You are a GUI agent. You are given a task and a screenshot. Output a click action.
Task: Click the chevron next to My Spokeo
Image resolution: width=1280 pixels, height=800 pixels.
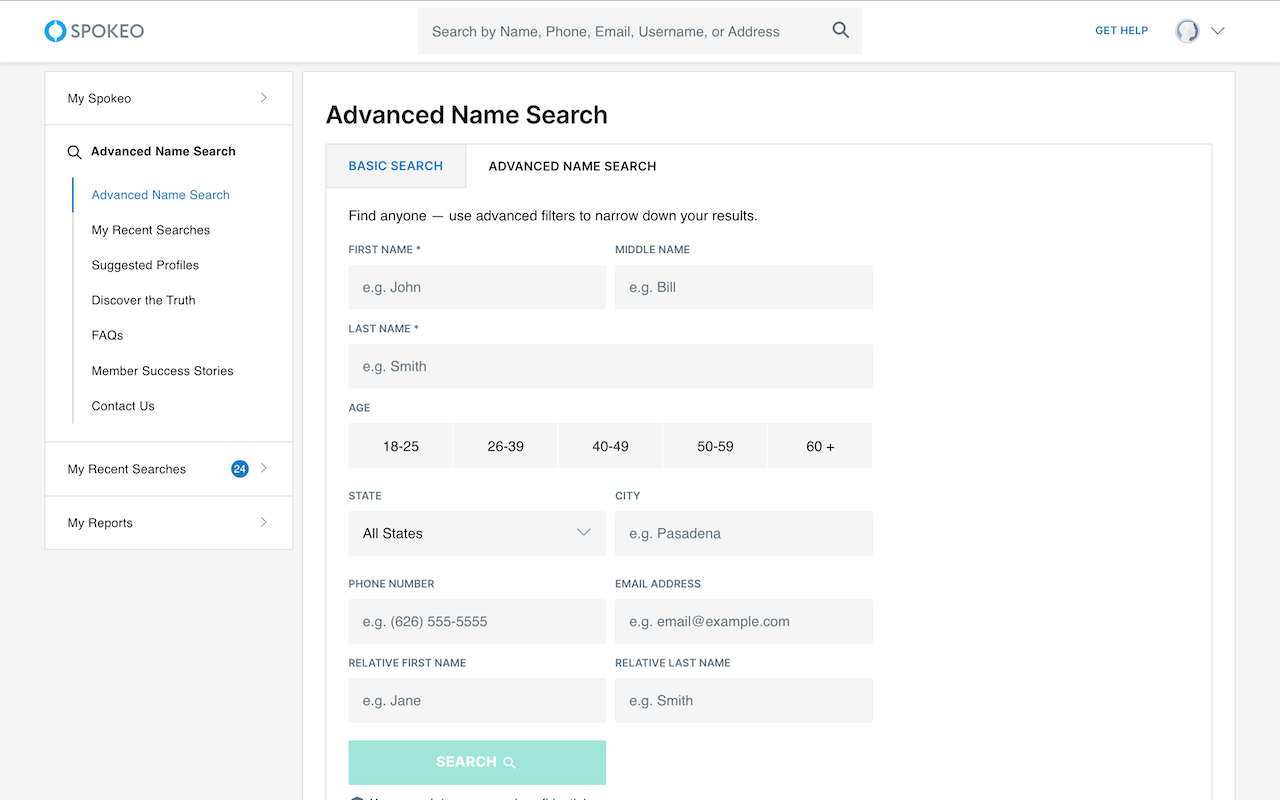(x=263, y=98)
